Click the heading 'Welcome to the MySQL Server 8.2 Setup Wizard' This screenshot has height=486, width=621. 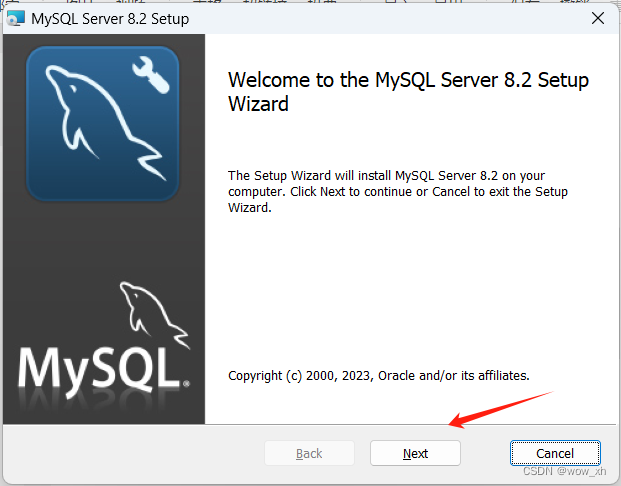[408, 92]
